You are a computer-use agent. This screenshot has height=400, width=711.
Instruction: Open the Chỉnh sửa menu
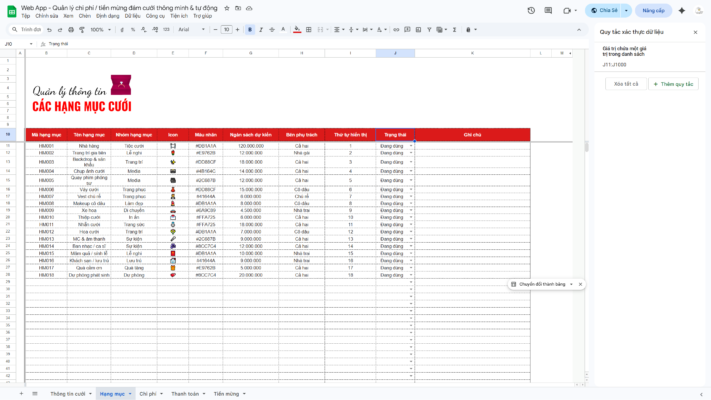click(x=47, y=16)
